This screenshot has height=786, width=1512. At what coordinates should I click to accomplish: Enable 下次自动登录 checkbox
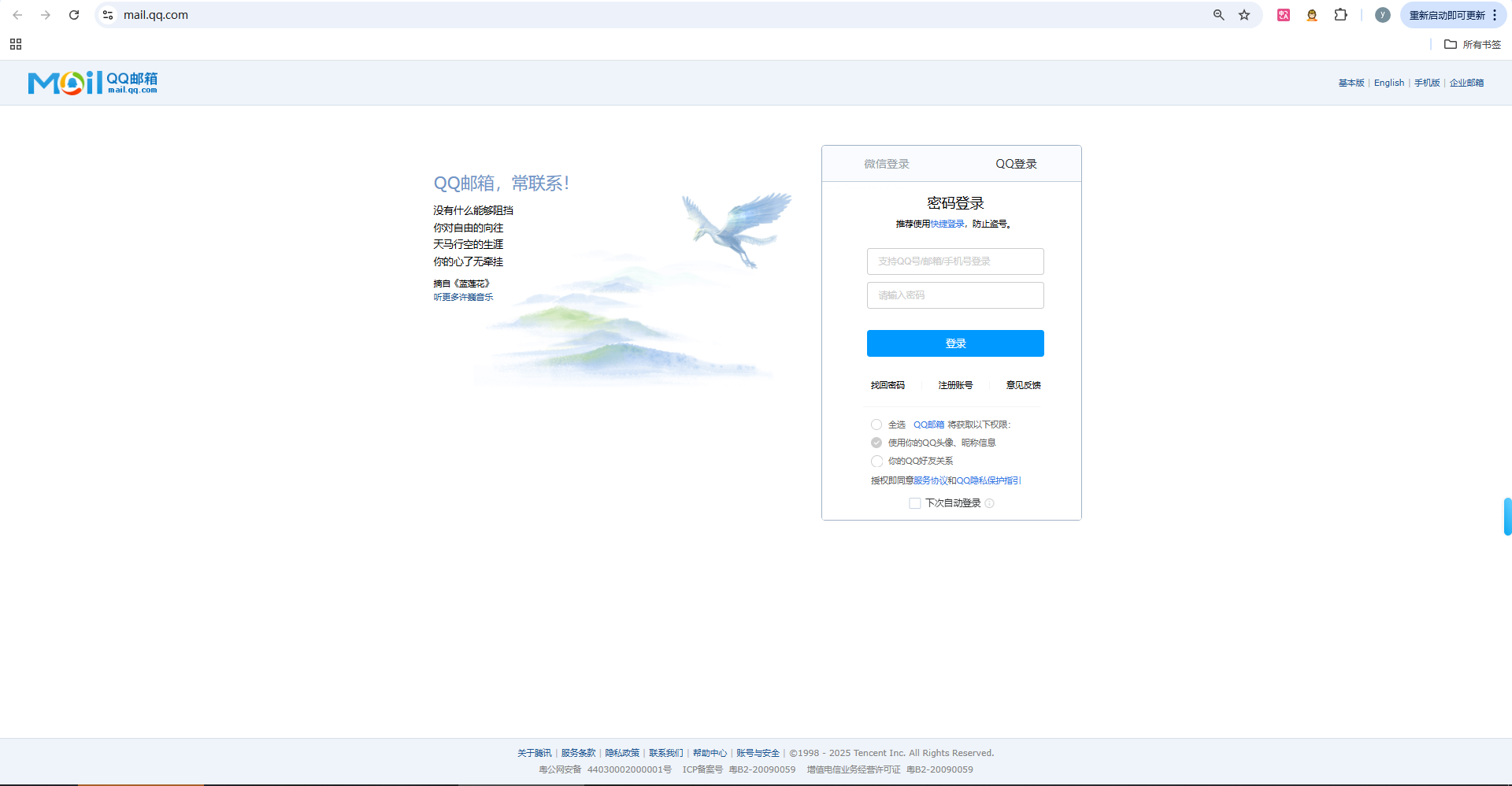pyautogui.click(x=915, y=503)
